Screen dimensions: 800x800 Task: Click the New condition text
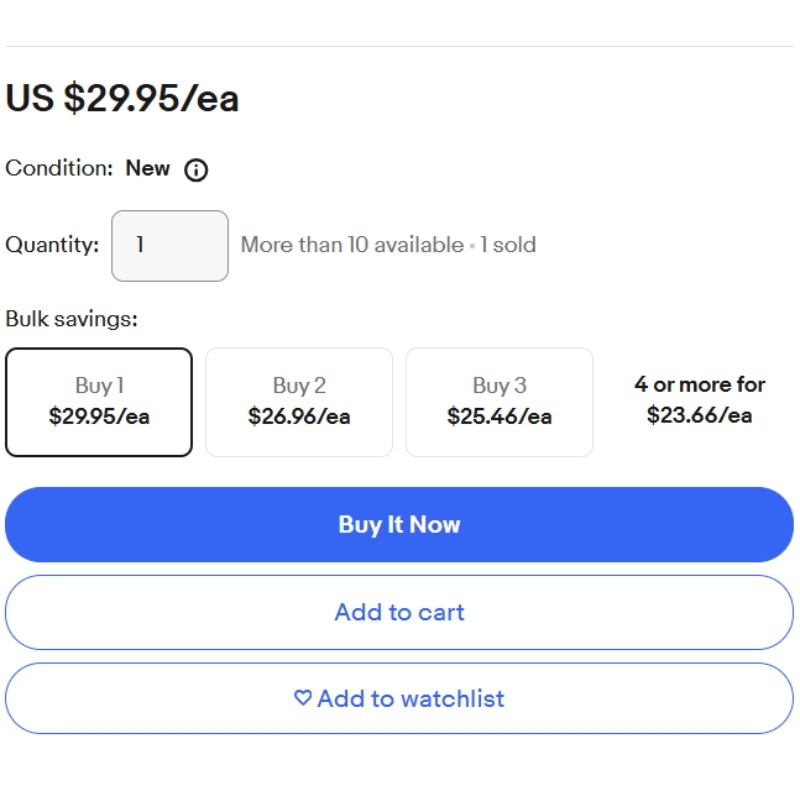(147, 168)
